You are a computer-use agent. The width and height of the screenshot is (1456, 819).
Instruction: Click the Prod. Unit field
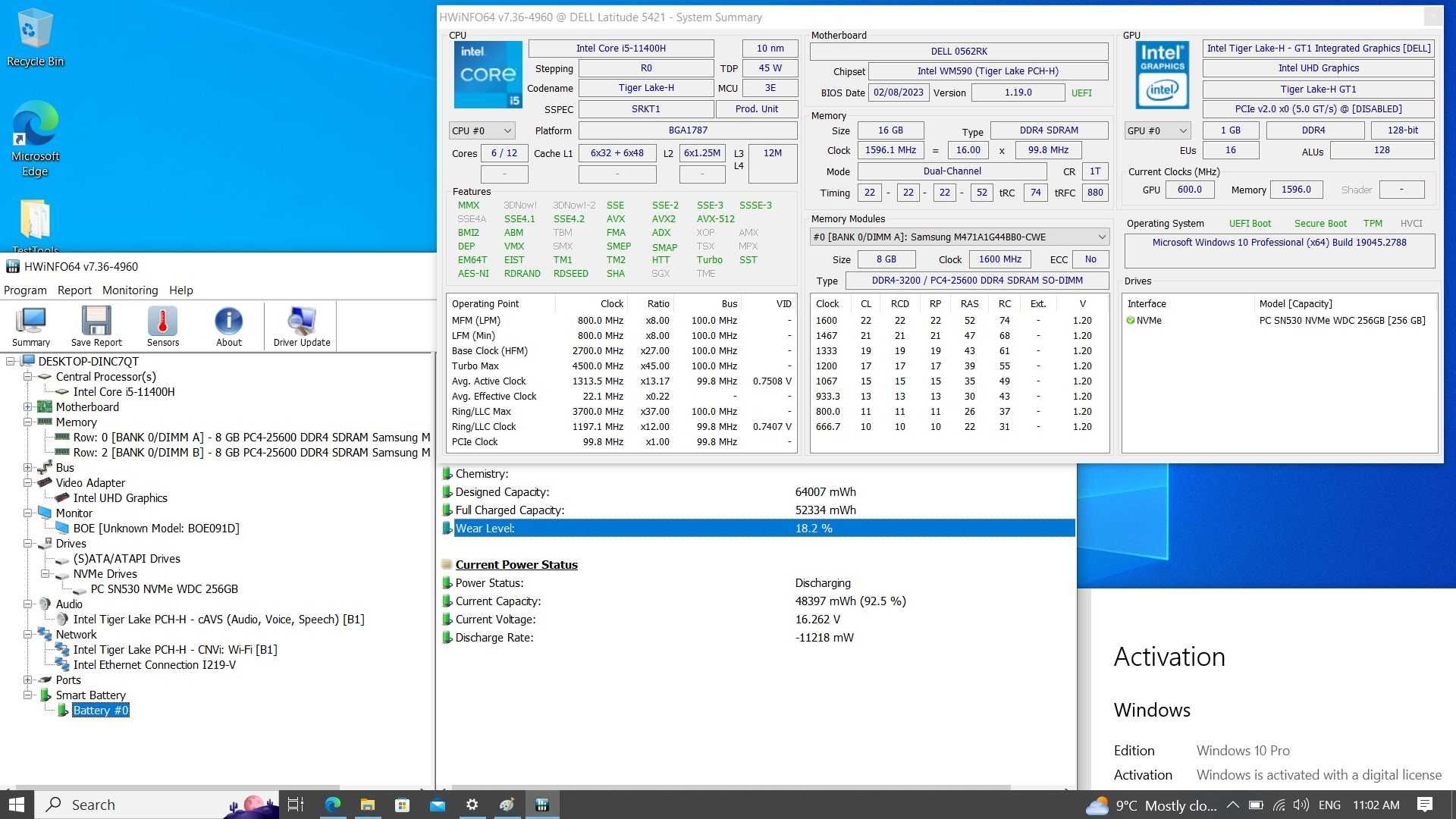point(756,108)
